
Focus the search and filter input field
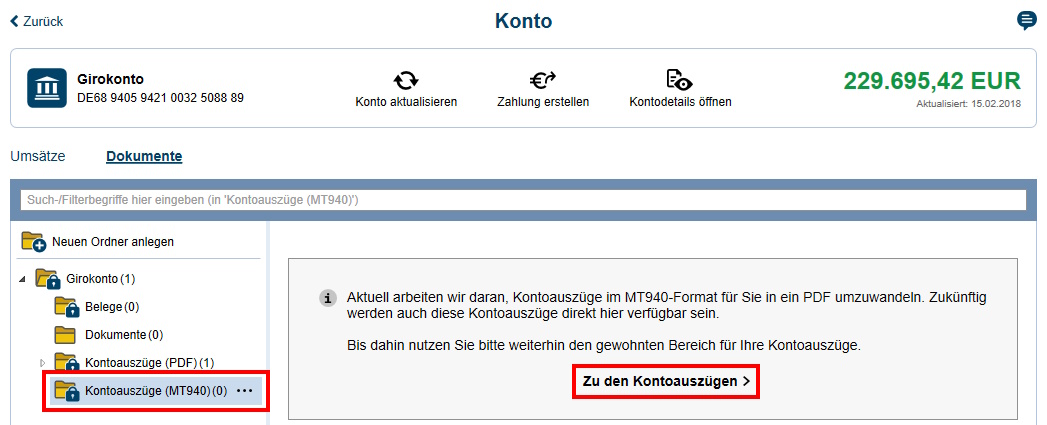click(523, 200)
